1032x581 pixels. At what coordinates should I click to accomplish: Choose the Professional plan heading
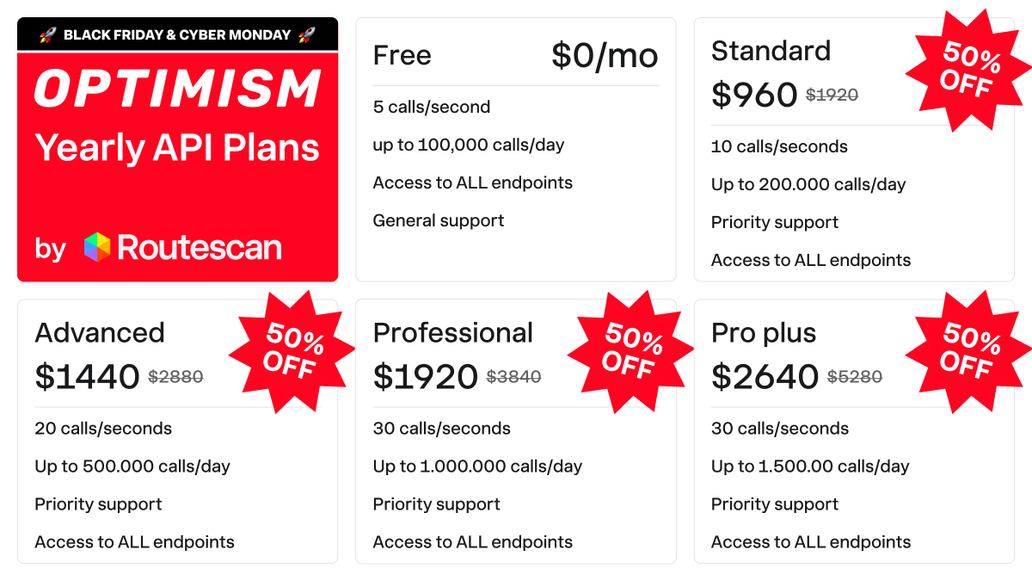pos(453,333)
